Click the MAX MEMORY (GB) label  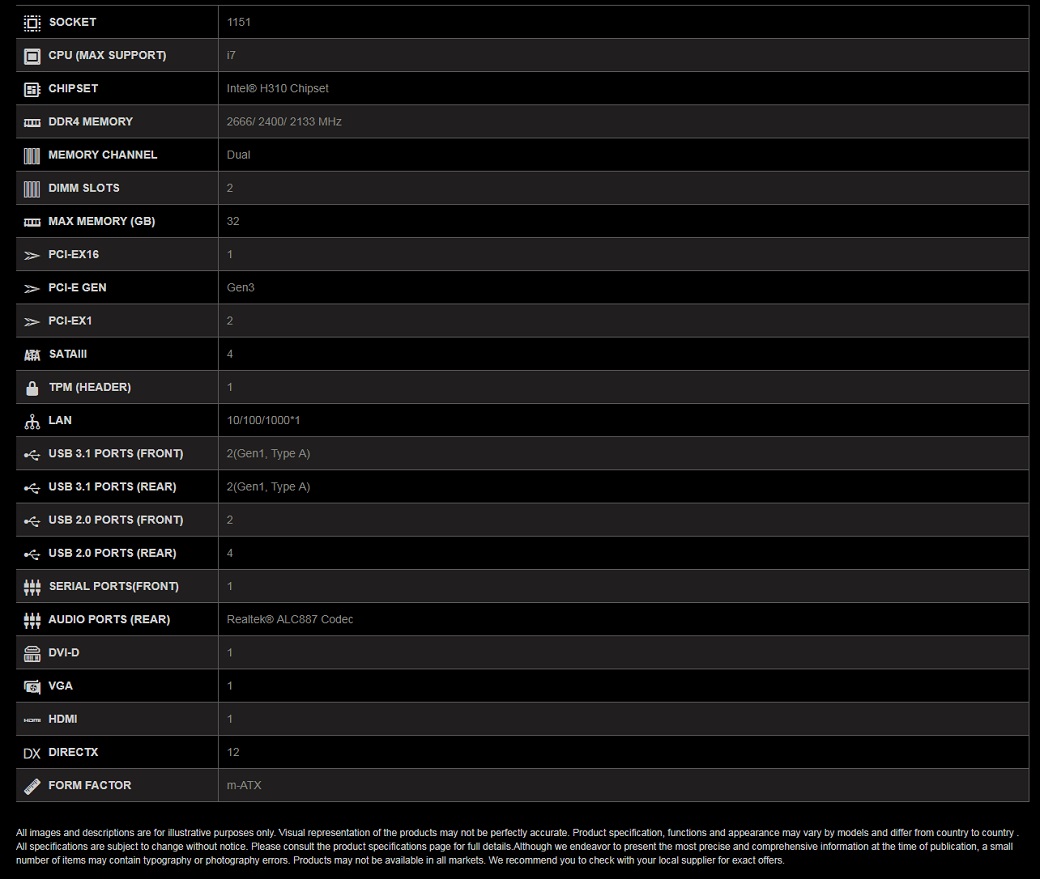(101, 221)
